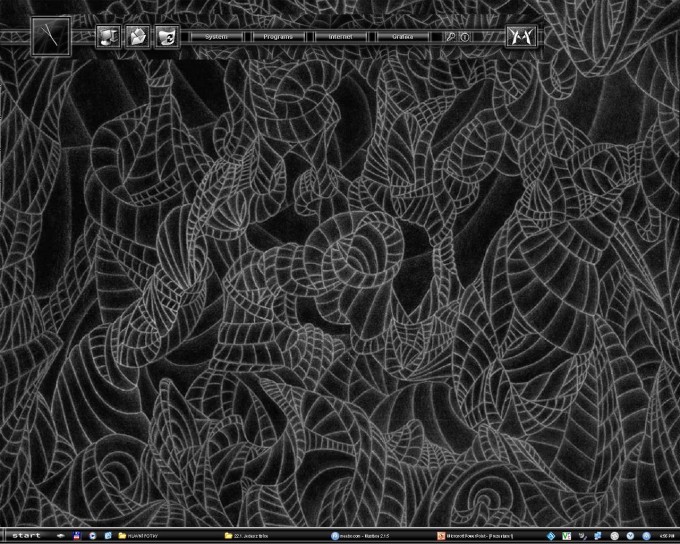Switch to the '22.f' folder taskbar window
The width and height of the screenshot is (680, 544).
275,536
